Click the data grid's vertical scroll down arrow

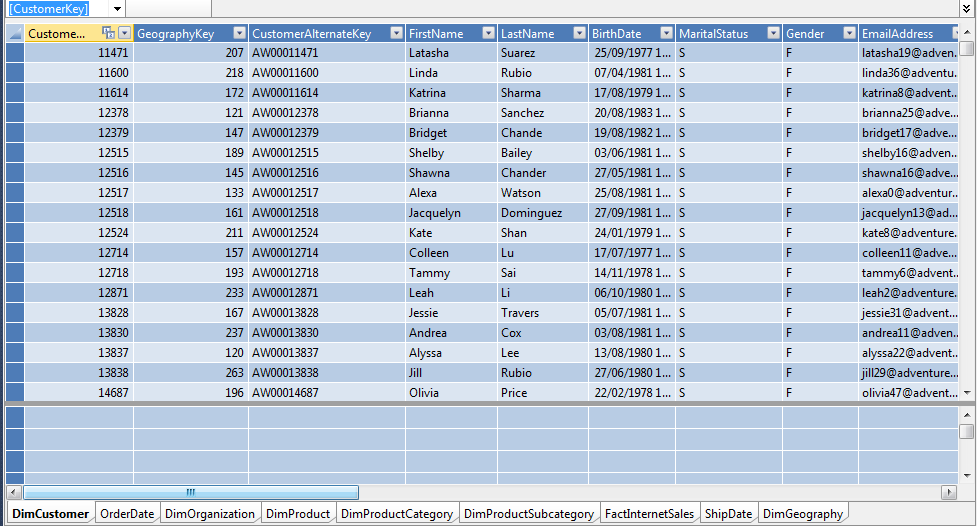pyautogui.click(x=966, y=392)
